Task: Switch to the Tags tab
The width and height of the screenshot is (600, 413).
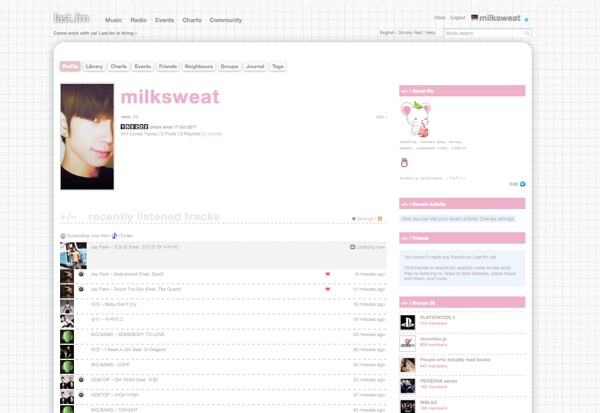Action: click(278, 66)
